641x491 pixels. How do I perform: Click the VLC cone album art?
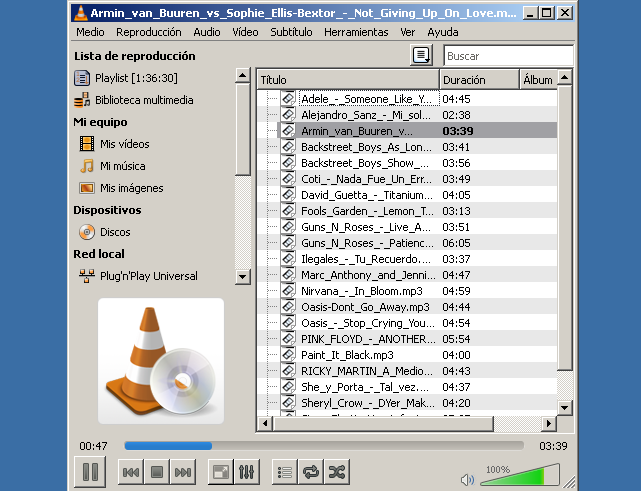[161, 361]
